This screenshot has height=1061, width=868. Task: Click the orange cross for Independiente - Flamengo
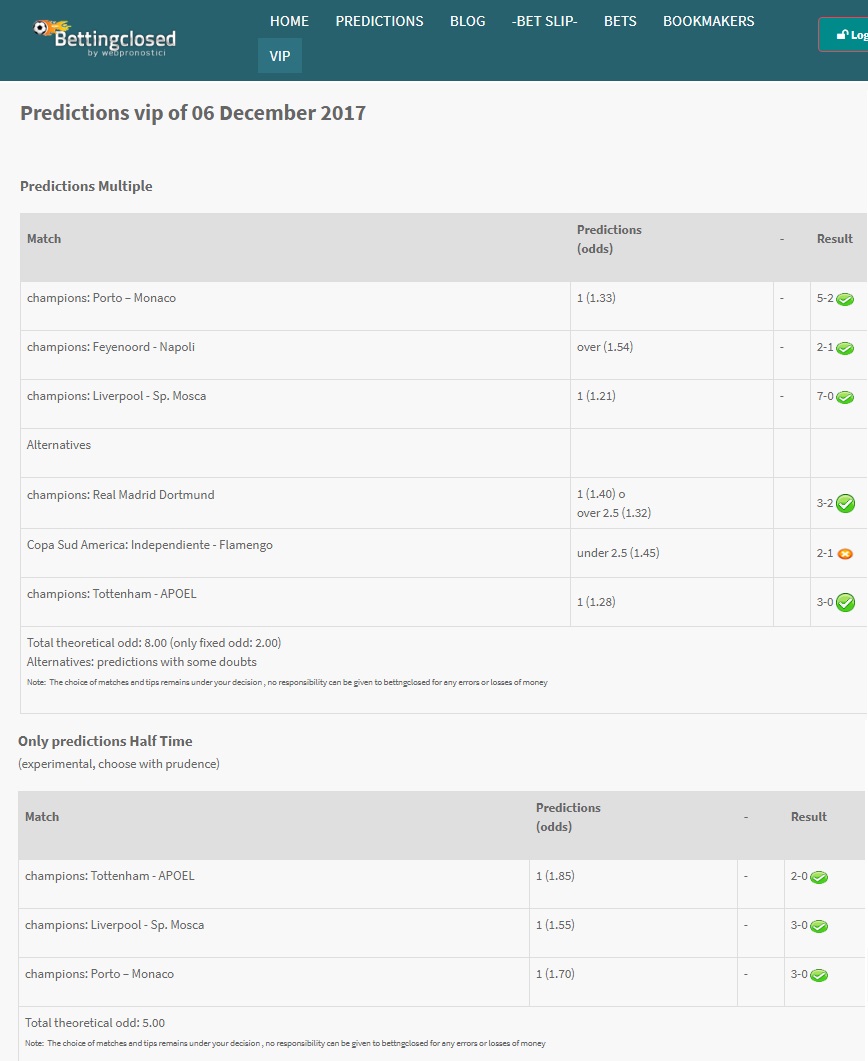point(844,554)
